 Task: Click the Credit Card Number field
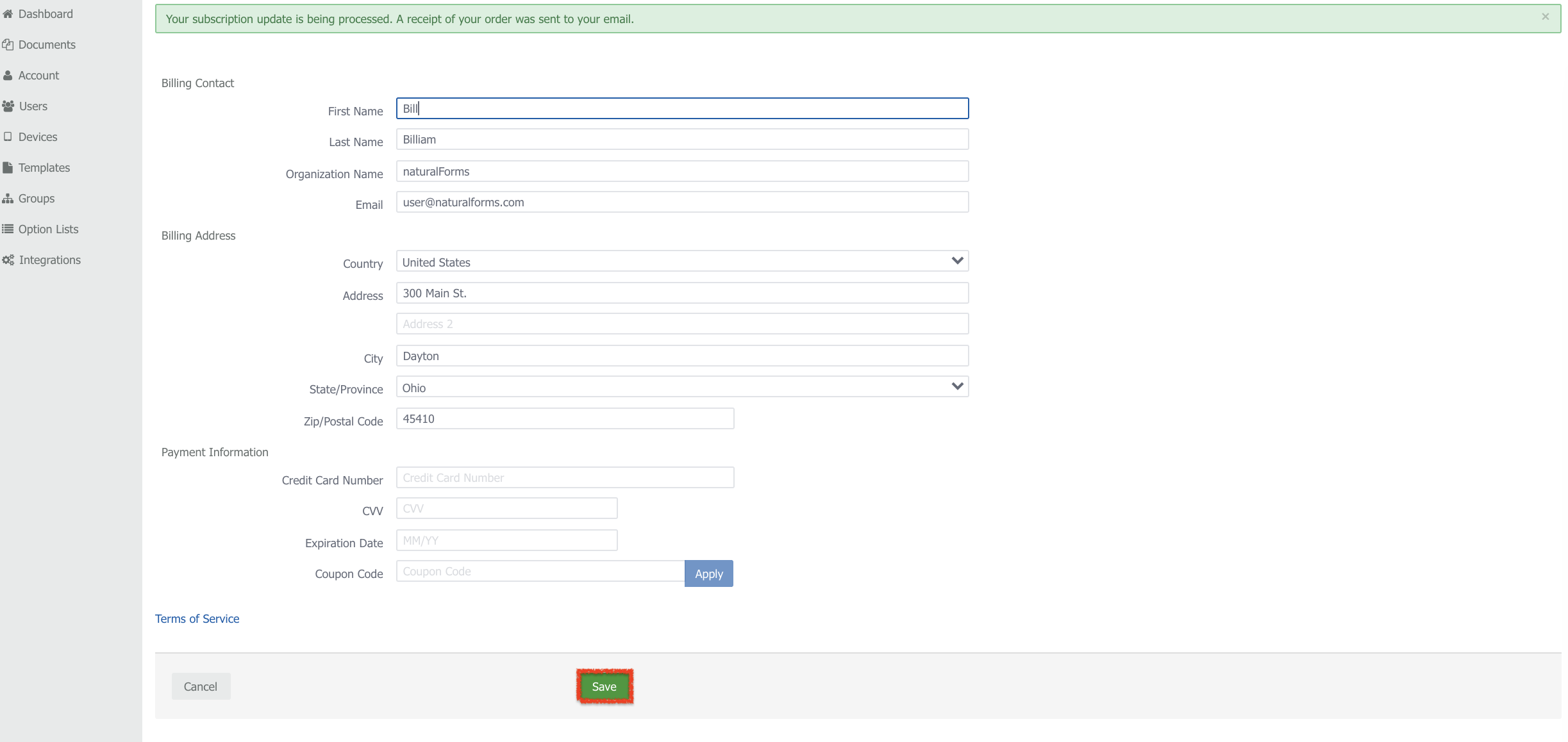(565, 477)
